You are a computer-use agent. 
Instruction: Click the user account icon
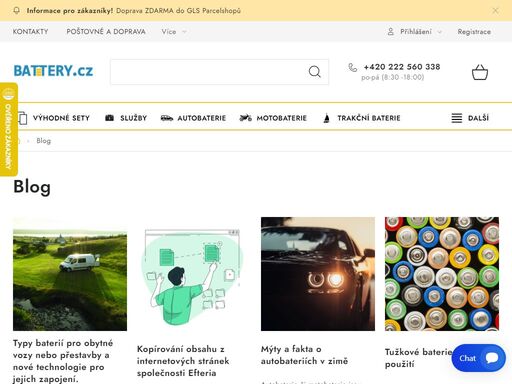(391, 32)
